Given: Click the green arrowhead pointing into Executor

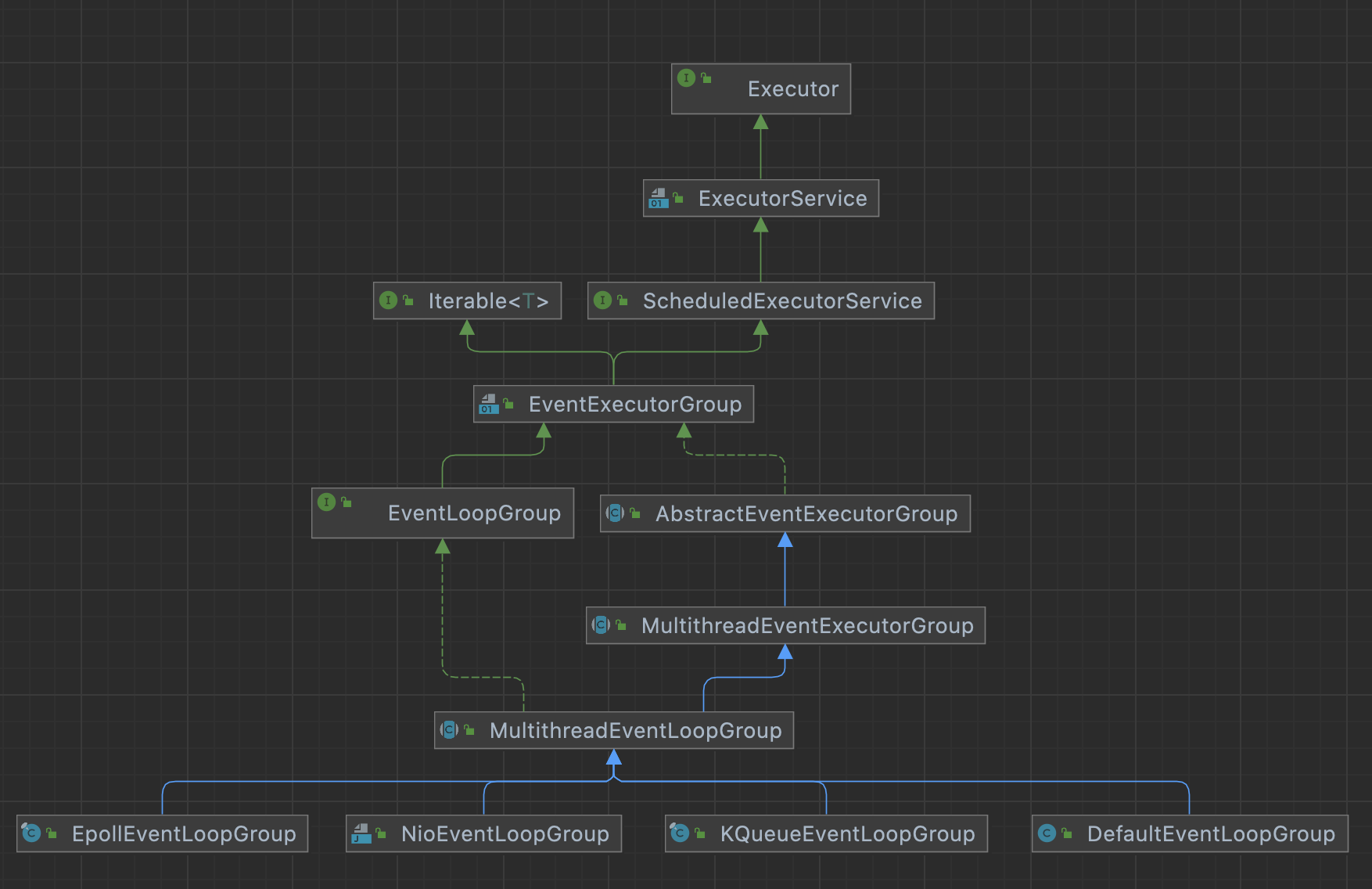Looking at the screenshot, I should coord(760,122).
